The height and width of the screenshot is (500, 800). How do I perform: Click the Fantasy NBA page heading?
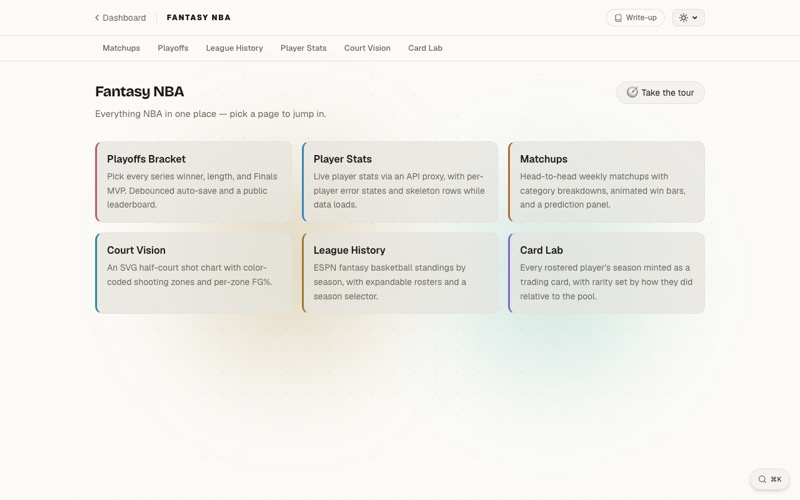click(x=139, y=91)
